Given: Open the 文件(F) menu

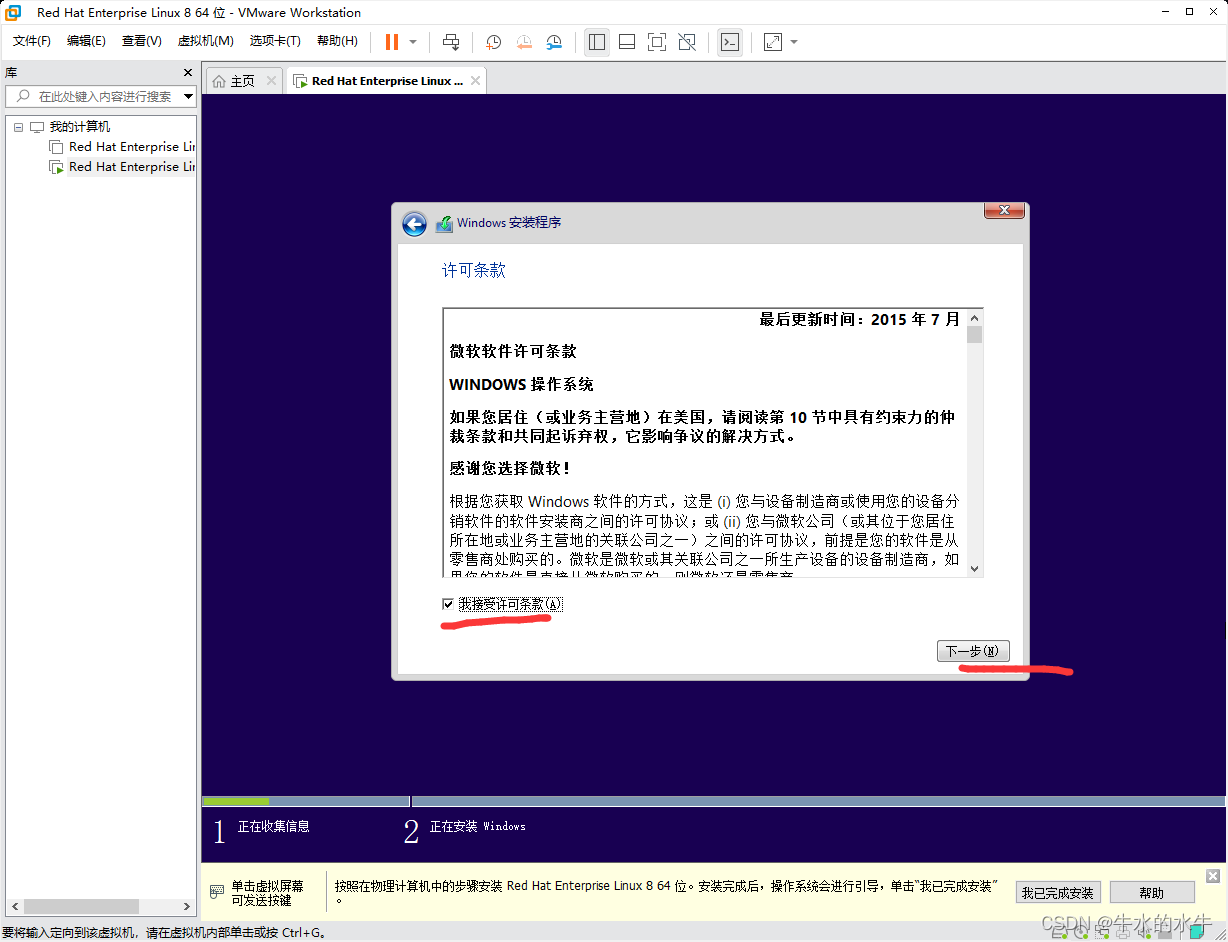Looking at the screenshot, I should (32, 41).
